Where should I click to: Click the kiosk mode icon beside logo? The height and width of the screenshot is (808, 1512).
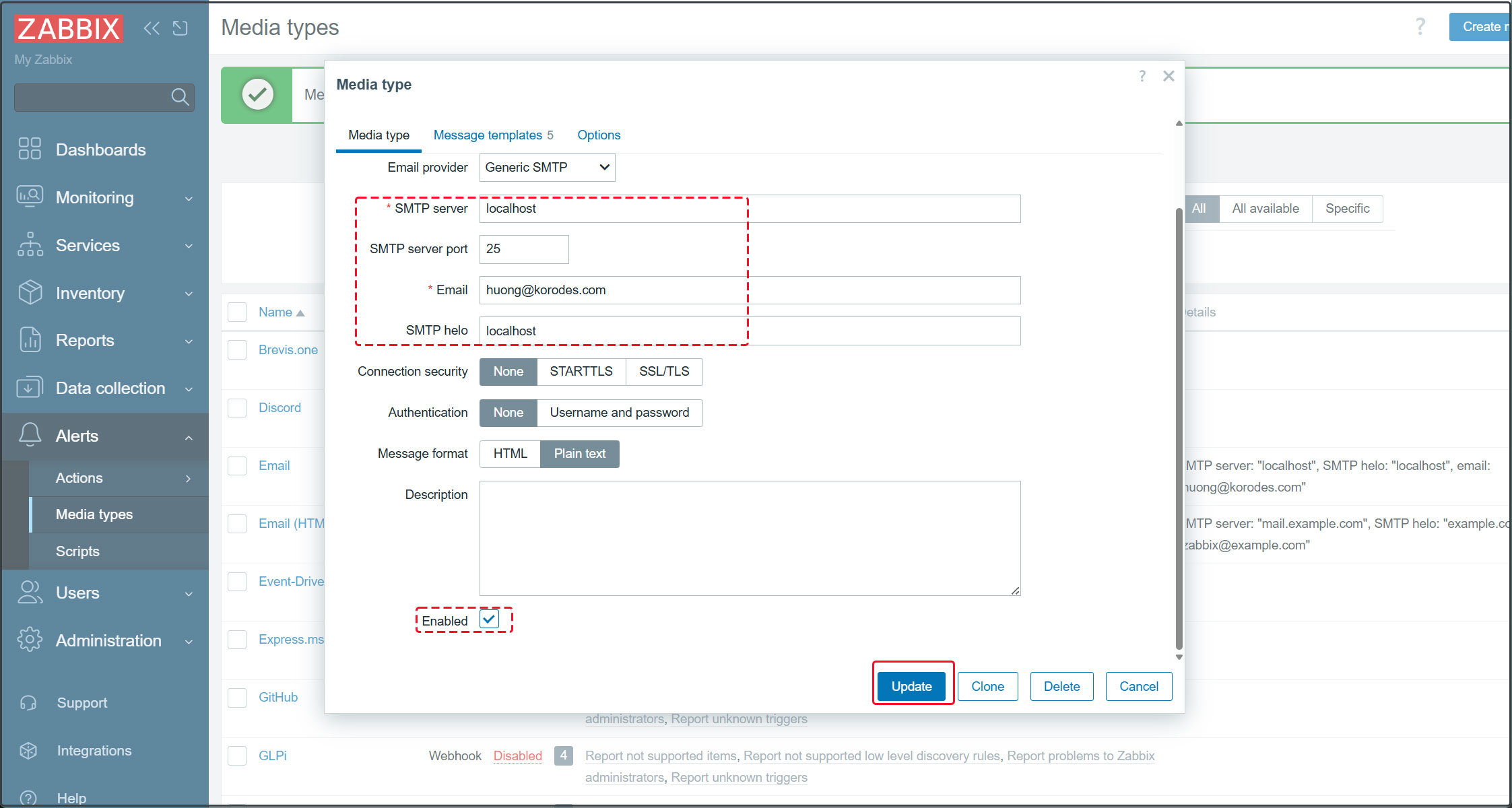pos(180,28)
